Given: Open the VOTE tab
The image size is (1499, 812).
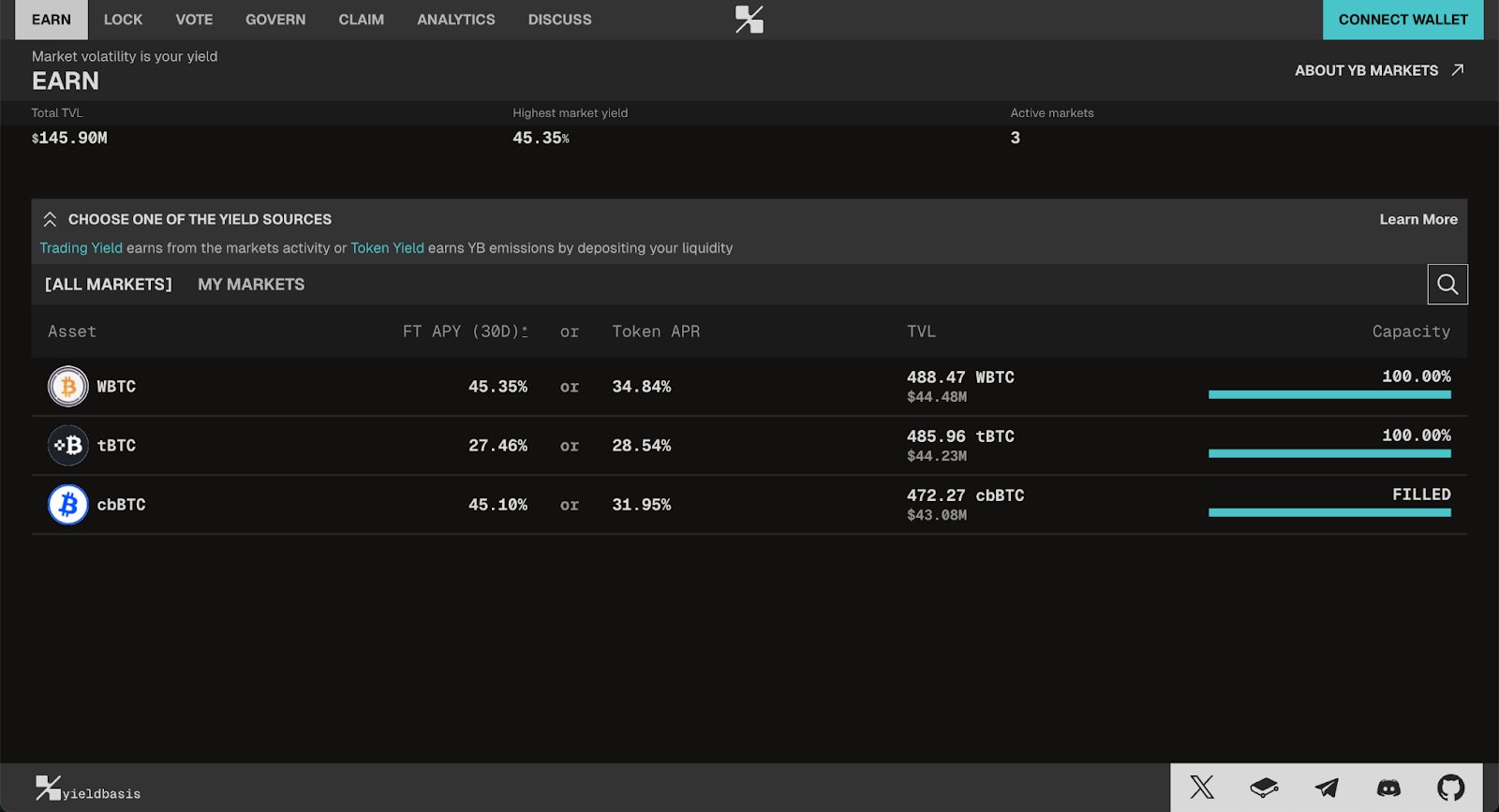Looking at the screenshot, I should click(194, 20).
